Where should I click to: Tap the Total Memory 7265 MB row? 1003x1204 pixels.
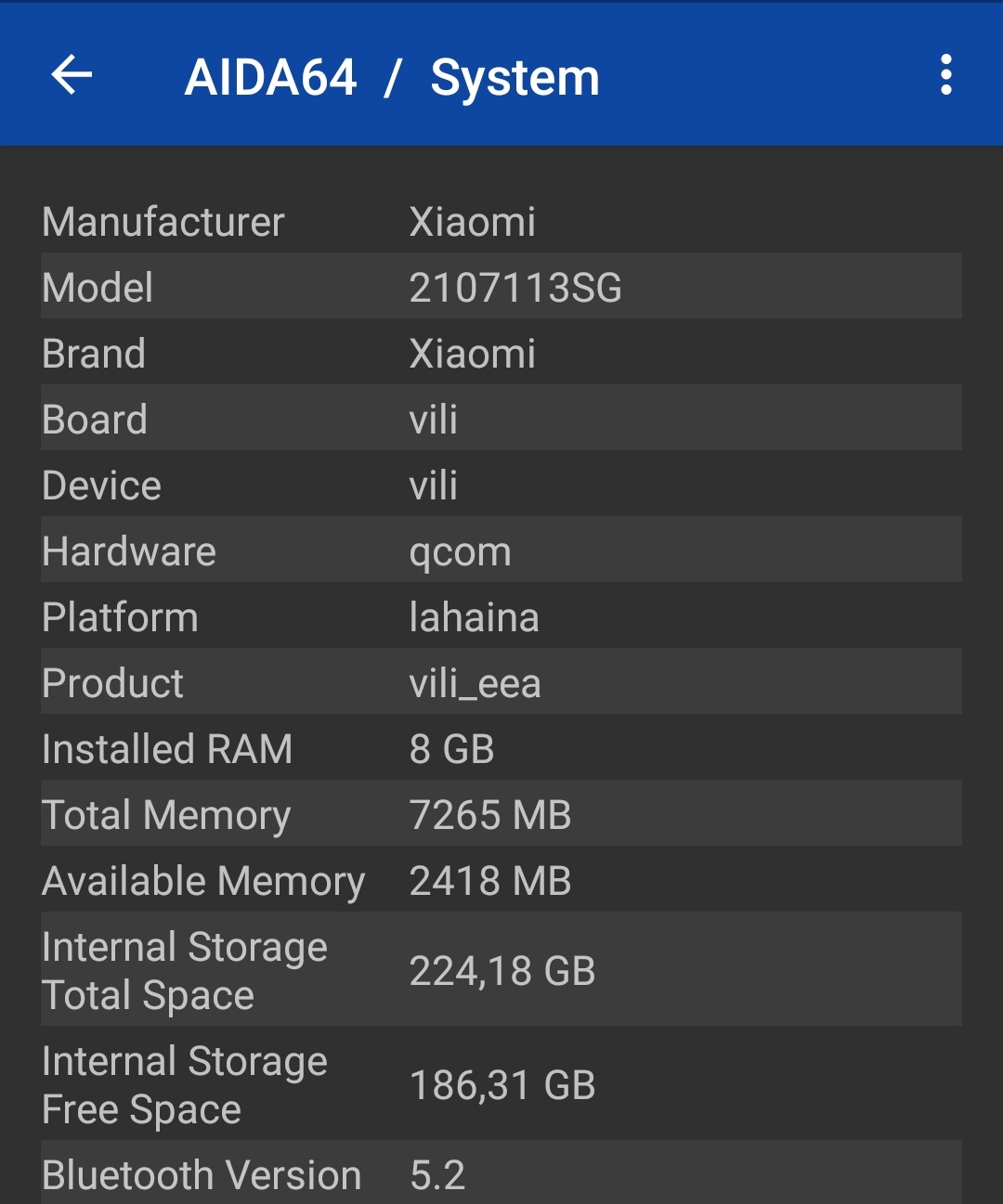[x=501, y=814]
